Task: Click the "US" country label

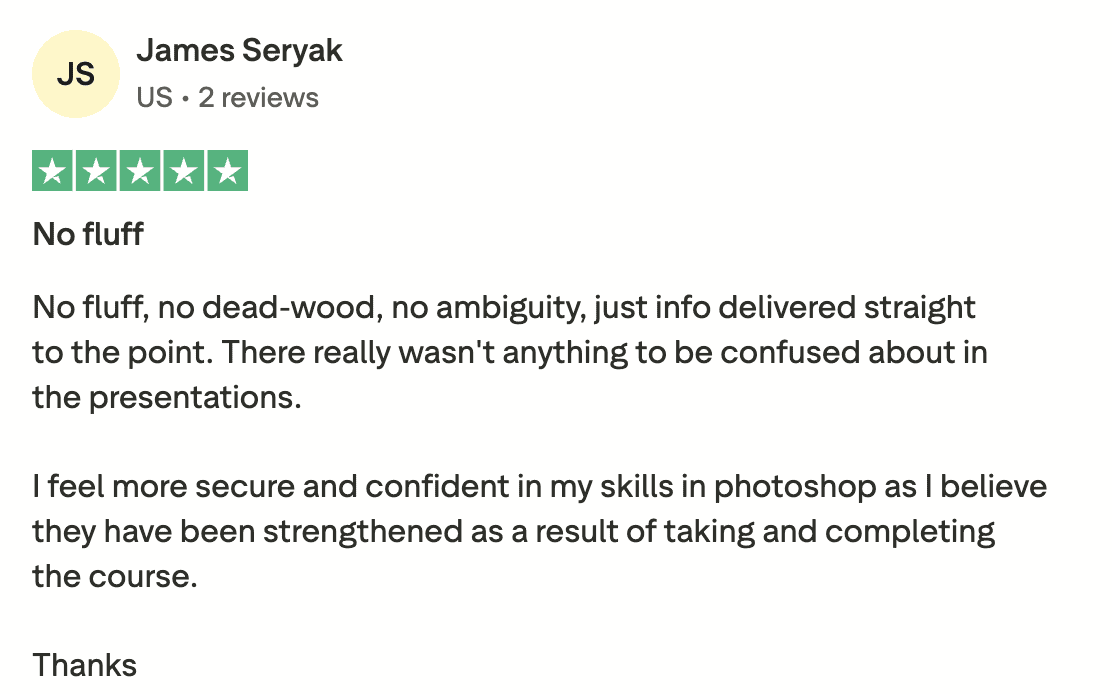Action: pyautogui.click(x=154, y=98)
